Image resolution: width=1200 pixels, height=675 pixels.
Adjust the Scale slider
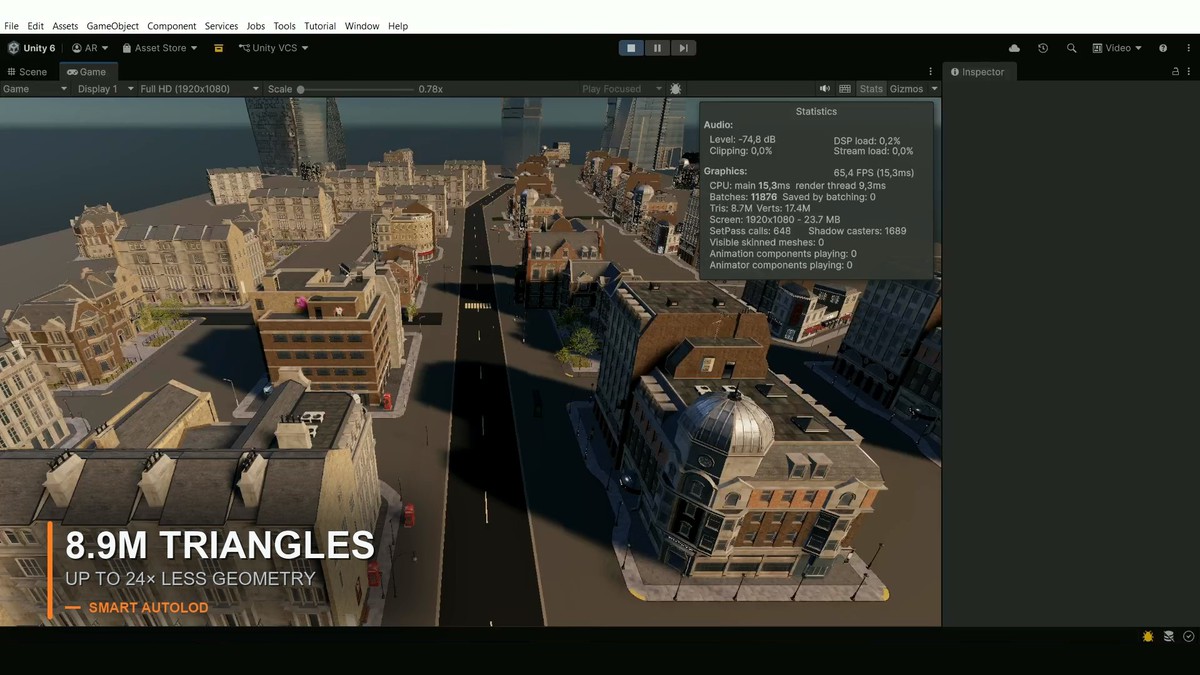(x=355, y=89)
